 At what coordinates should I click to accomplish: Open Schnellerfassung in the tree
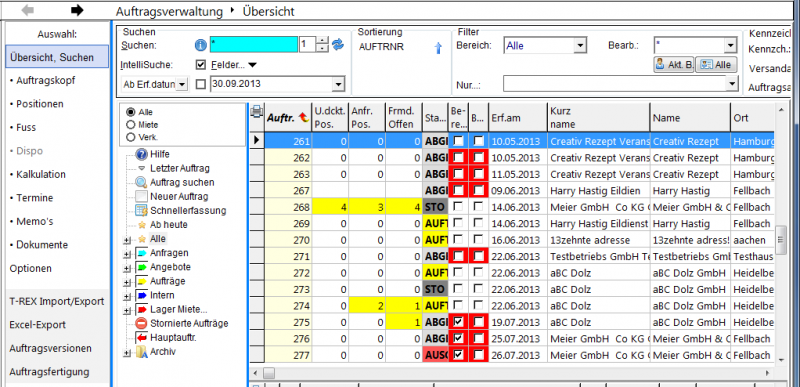181,210
